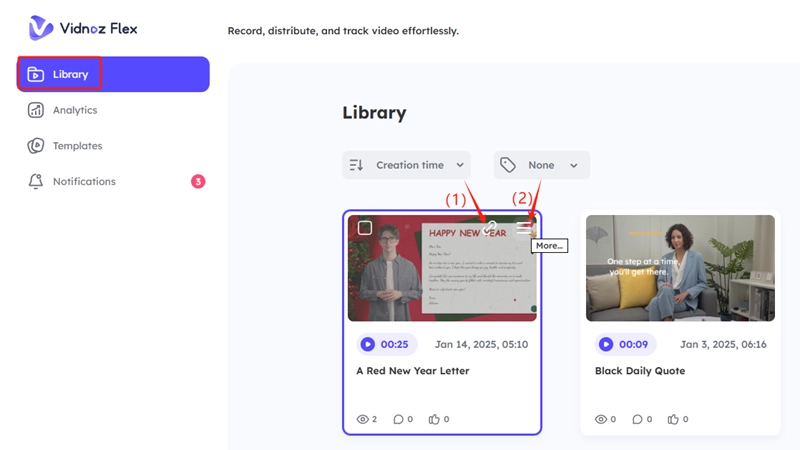Open More menu on New Year Letter thumbnail

click(524, 229)
